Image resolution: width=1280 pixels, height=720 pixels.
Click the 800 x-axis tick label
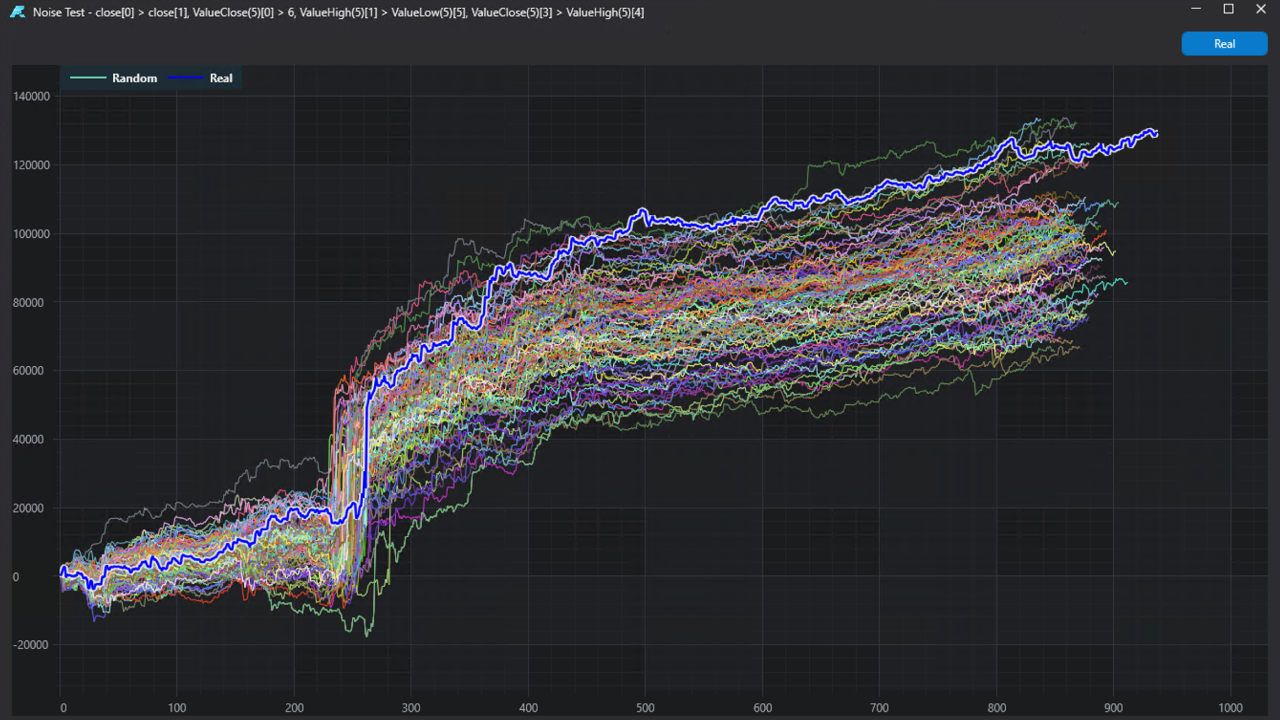coord(996,707)
